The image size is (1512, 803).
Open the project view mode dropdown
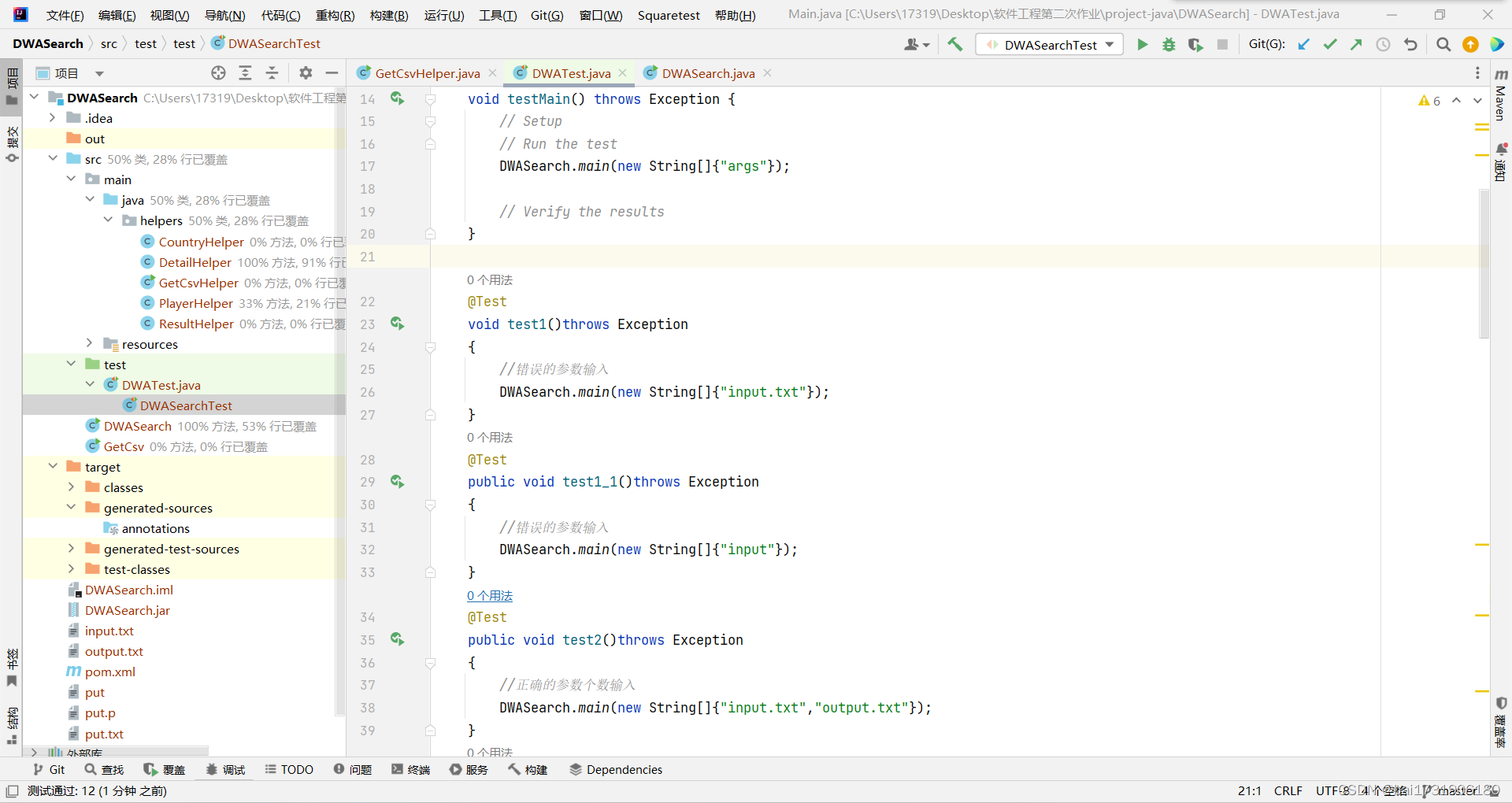pos(99,73)
